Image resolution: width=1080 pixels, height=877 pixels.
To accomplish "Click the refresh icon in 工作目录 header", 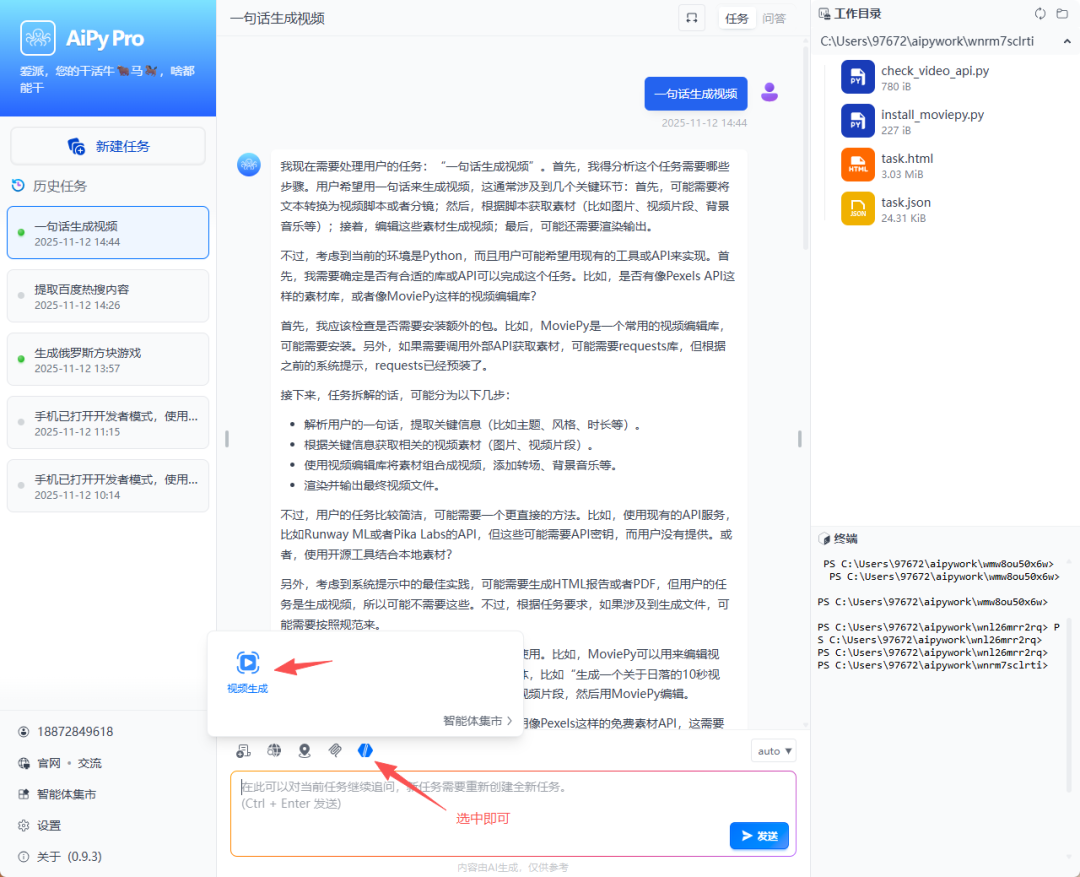I will click(x=1040, y=14).
